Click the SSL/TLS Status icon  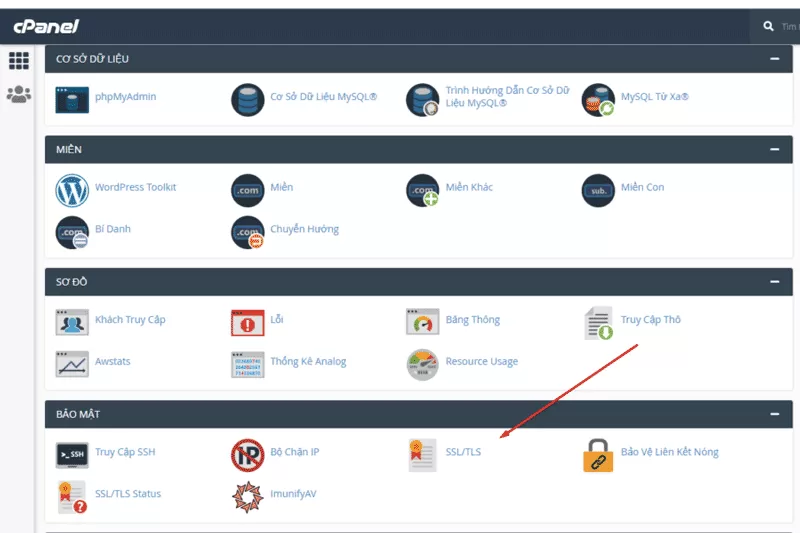[x=72, y=497]
